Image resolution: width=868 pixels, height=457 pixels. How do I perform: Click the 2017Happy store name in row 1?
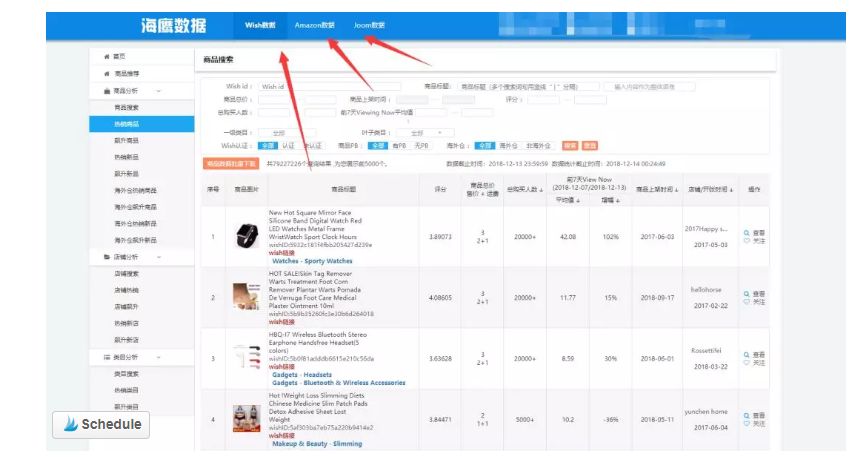705,228
